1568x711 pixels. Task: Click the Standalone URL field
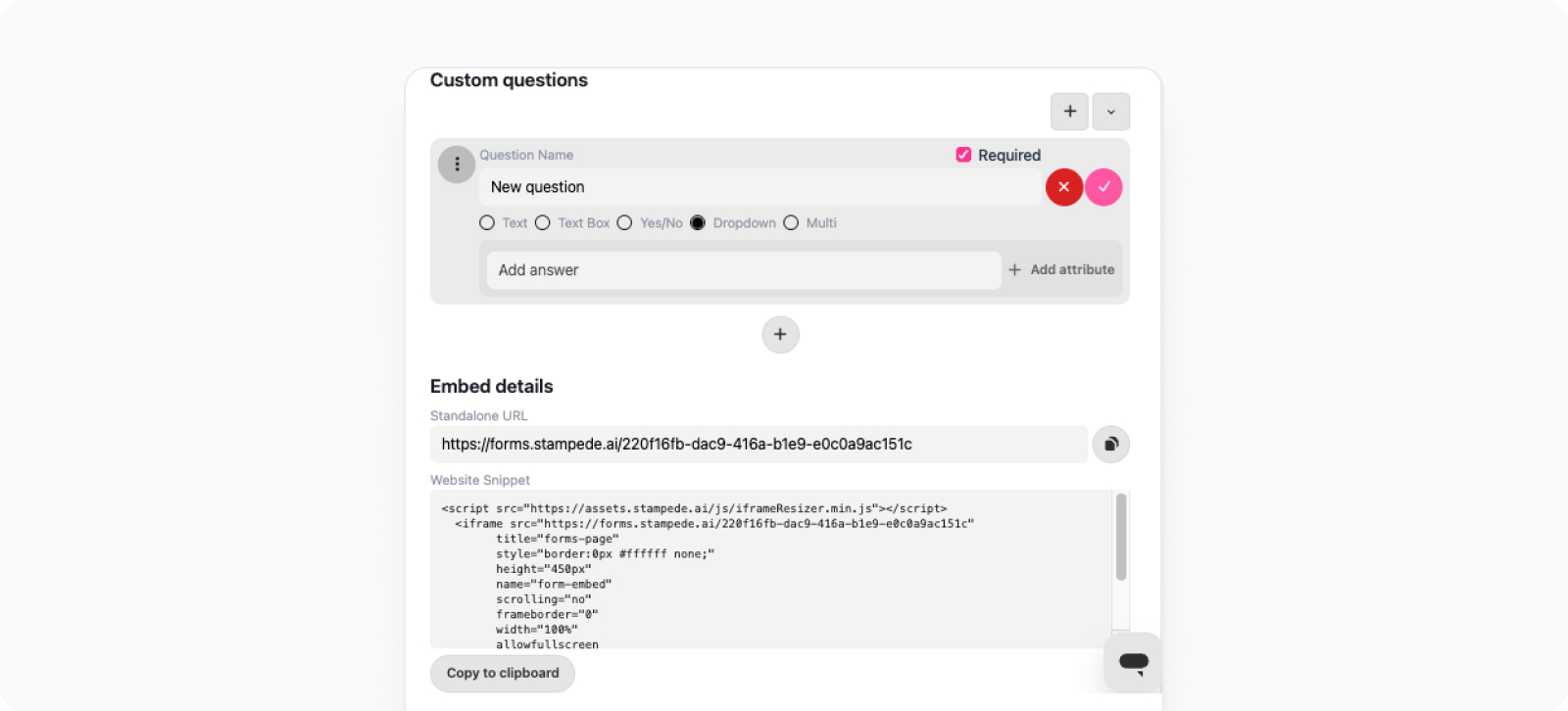(759, 444)
